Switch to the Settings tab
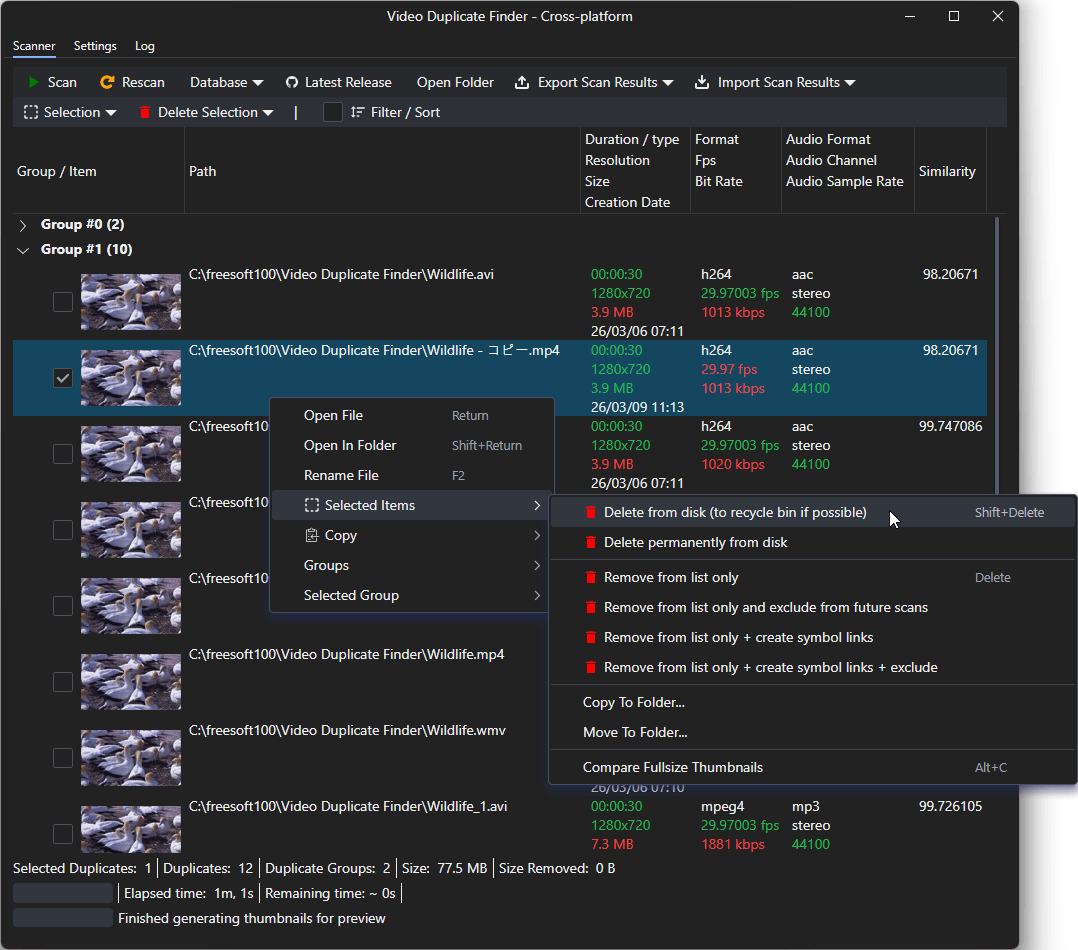The width and height of the screenshot is (1078, 950). coord(95,46)
